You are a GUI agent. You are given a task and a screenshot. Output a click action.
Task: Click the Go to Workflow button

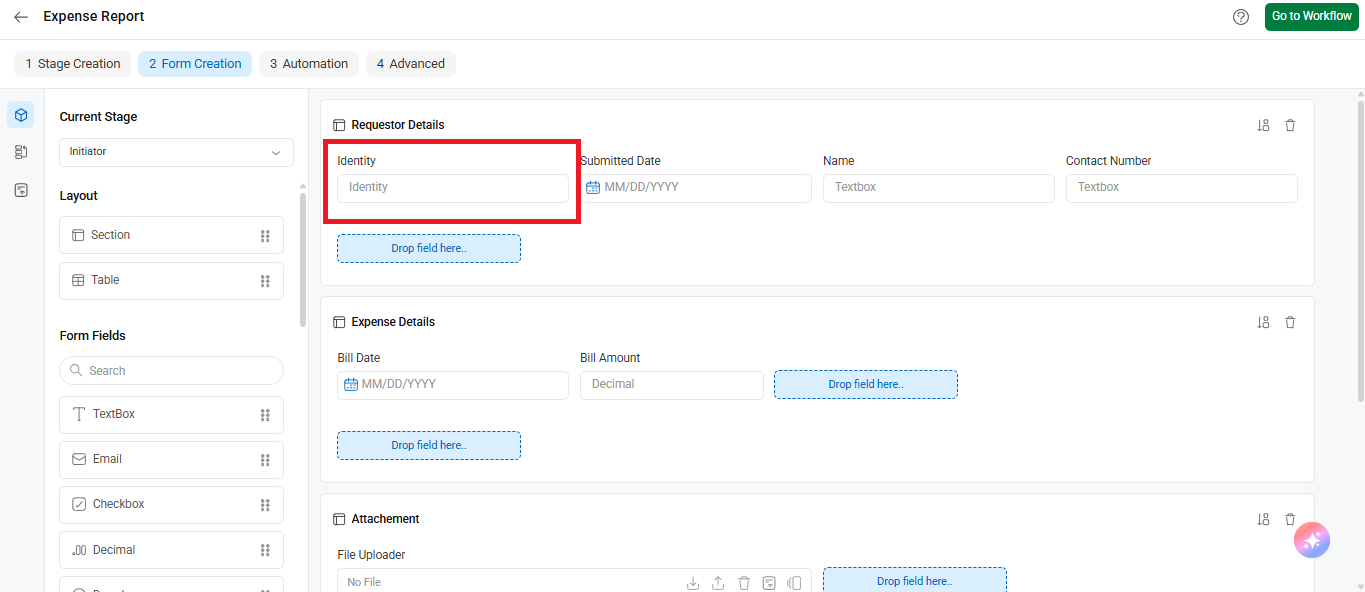1312,17
